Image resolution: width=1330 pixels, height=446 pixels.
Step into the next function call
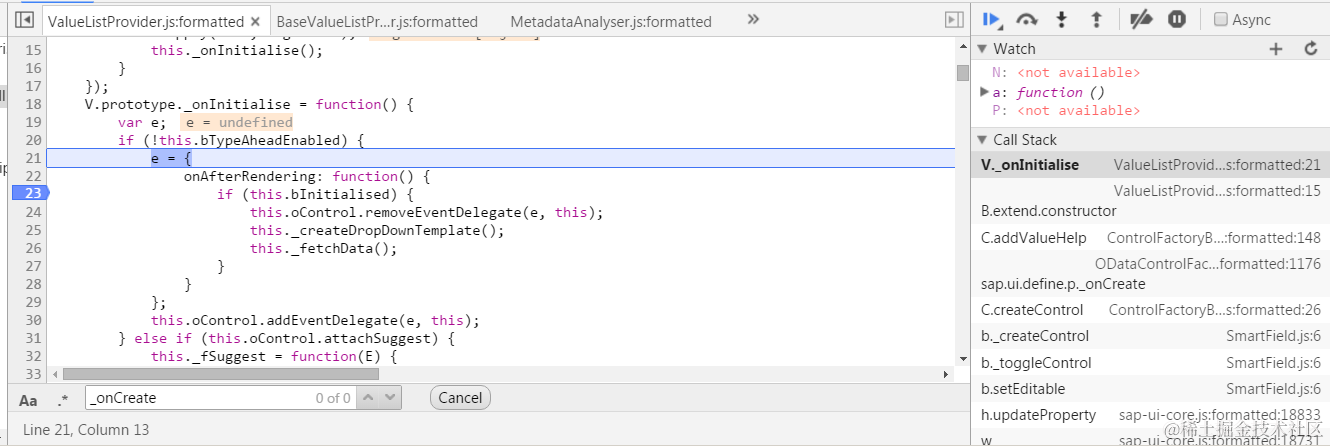click(1062, 19)
